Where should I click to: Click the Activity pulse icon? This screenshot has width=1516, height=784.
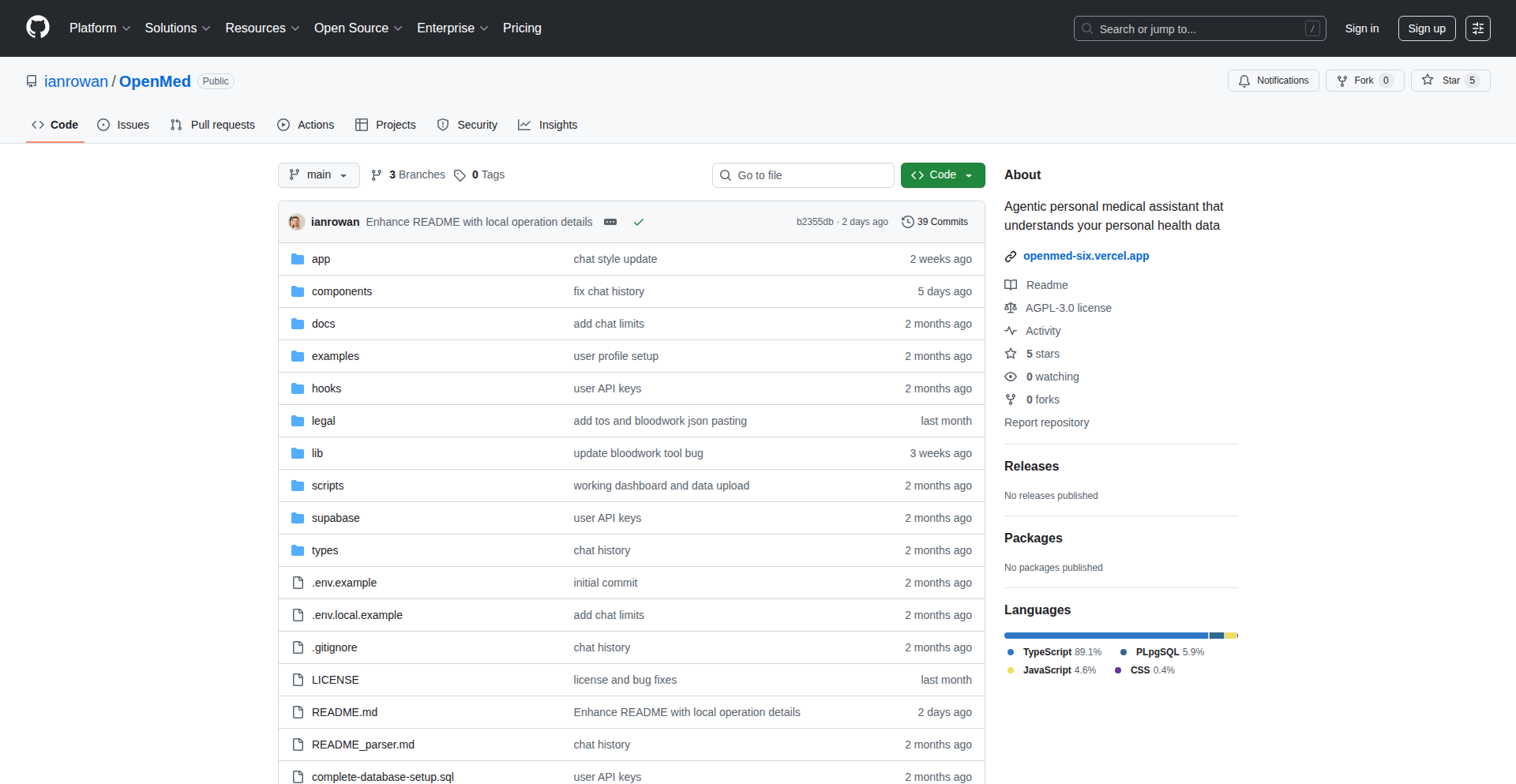(1011, 331)
